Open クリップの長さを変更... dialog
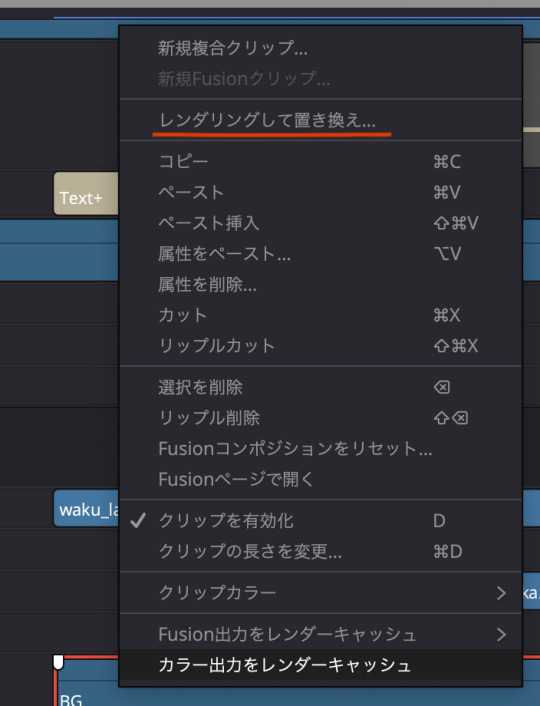Screen dimensions: 540x706 (320, 551)
